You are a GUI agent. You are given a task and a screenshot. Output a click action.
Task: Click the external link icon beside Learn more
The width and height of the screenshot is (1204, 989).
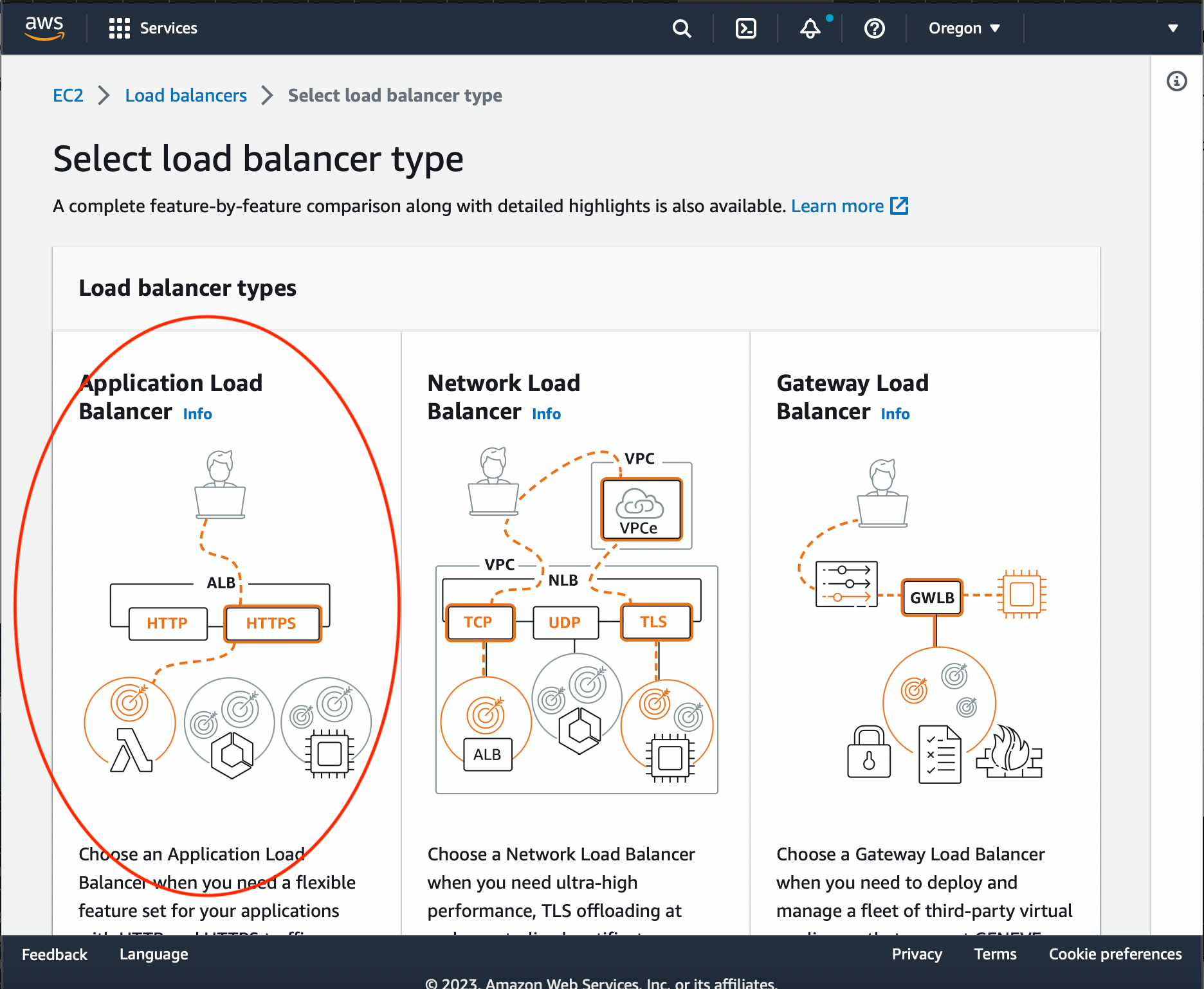coord(899,206)
